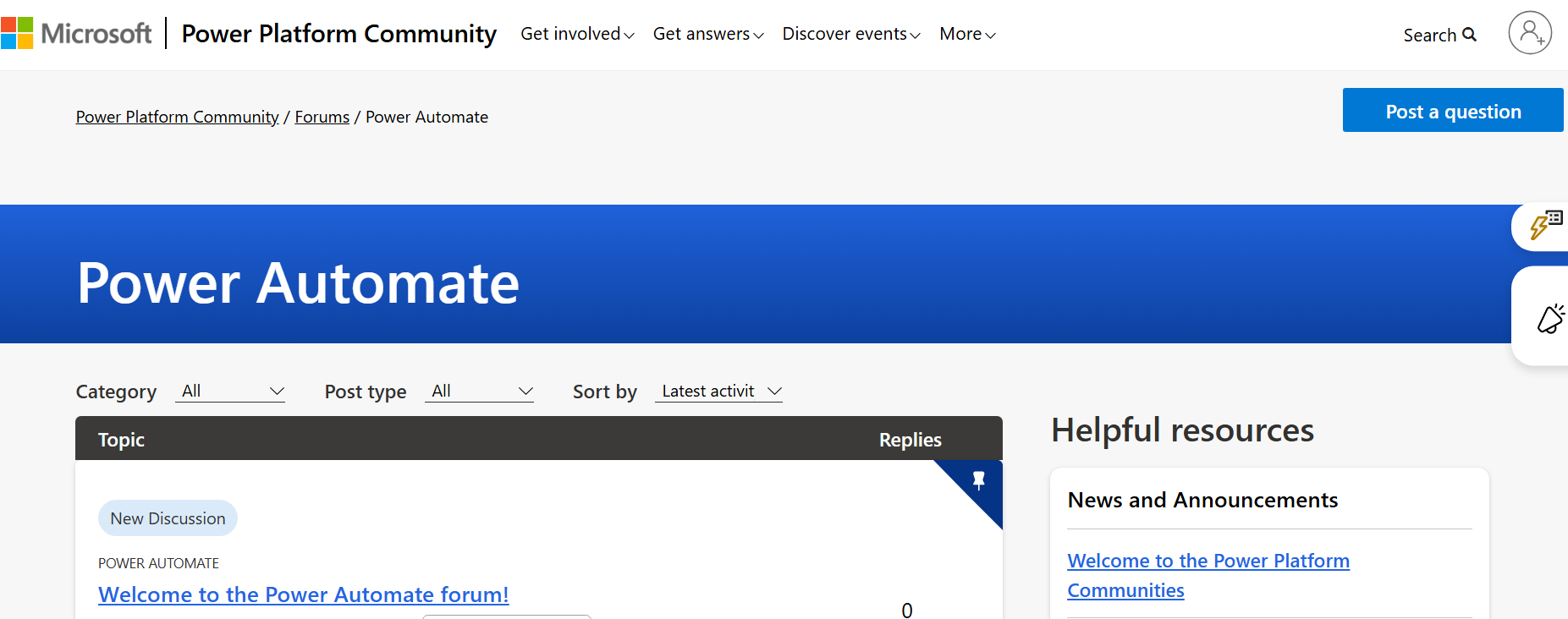Click the pinned post pushpin icon
This screenshot has width=1568, height=619.
click(979, 480)
